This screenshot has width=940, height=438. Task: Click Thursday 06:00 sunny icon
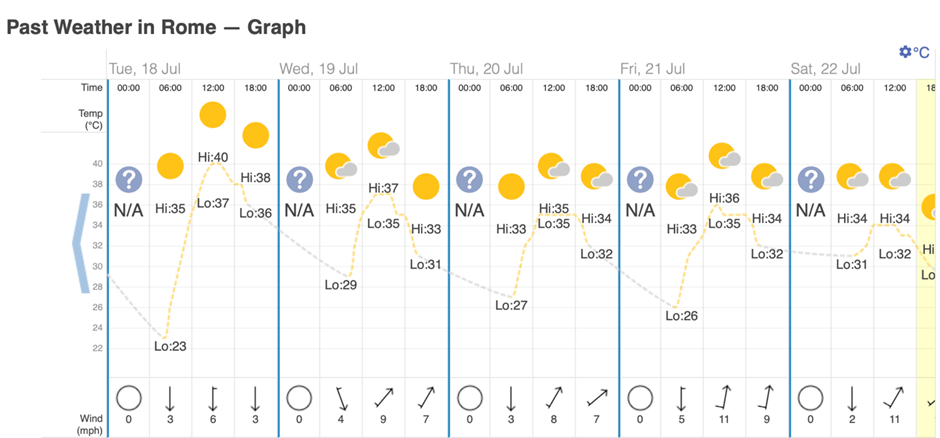click(x=511, y=186)
